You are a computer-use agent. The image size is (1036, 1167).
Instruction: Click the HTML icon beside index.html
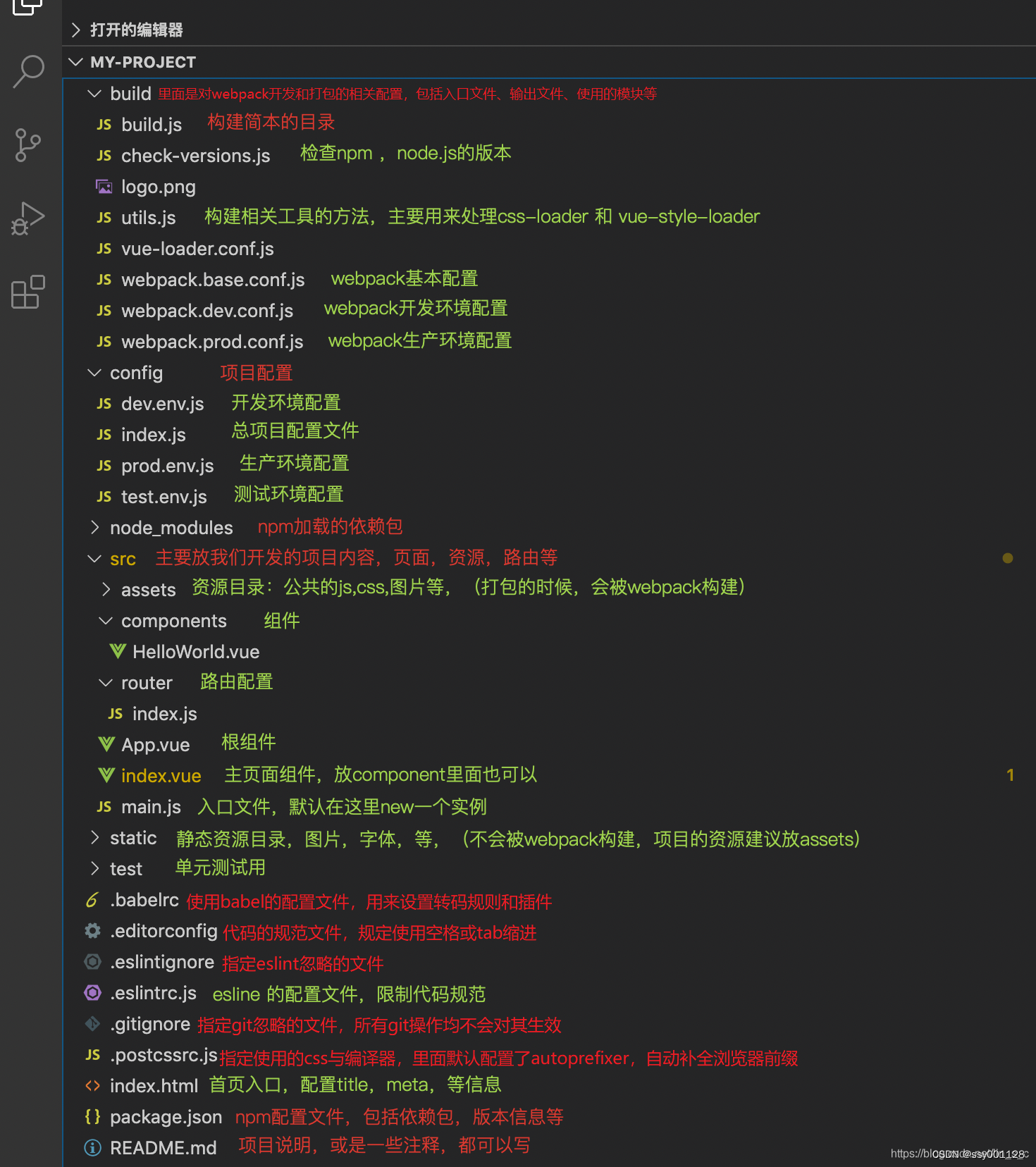(x=92, y=1086)
